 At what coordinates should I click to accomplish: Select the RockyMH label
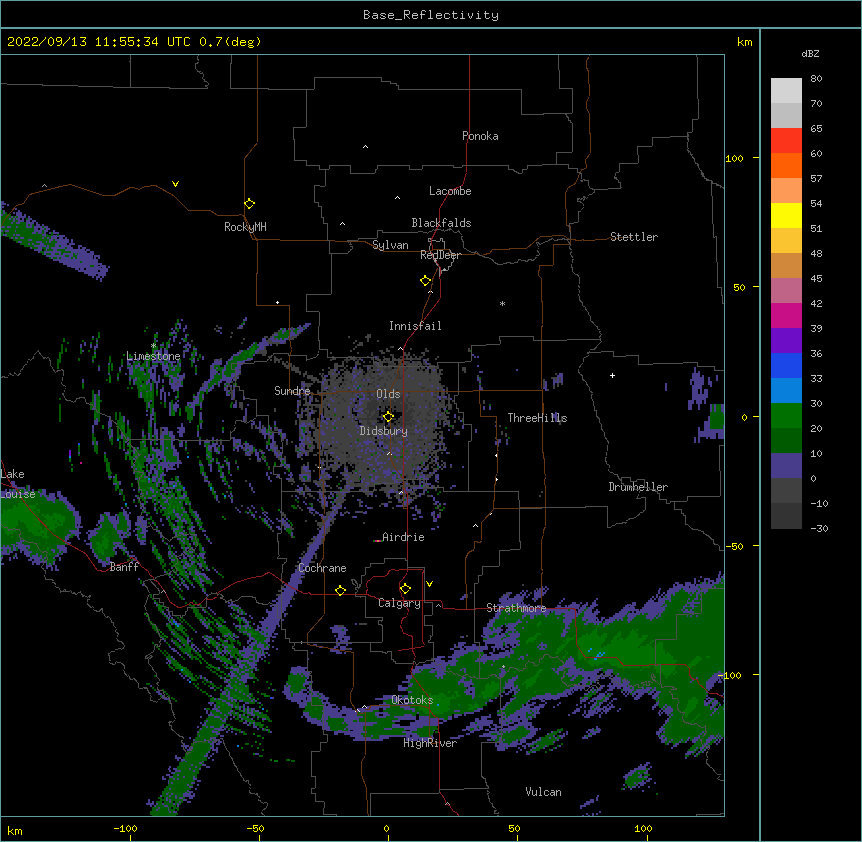[245, 227]
